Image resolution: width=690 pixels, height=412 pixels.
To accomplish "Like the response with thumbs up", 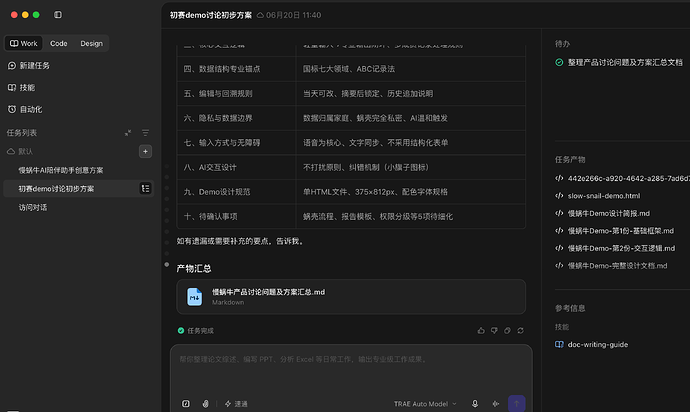I will click(481, 331).
